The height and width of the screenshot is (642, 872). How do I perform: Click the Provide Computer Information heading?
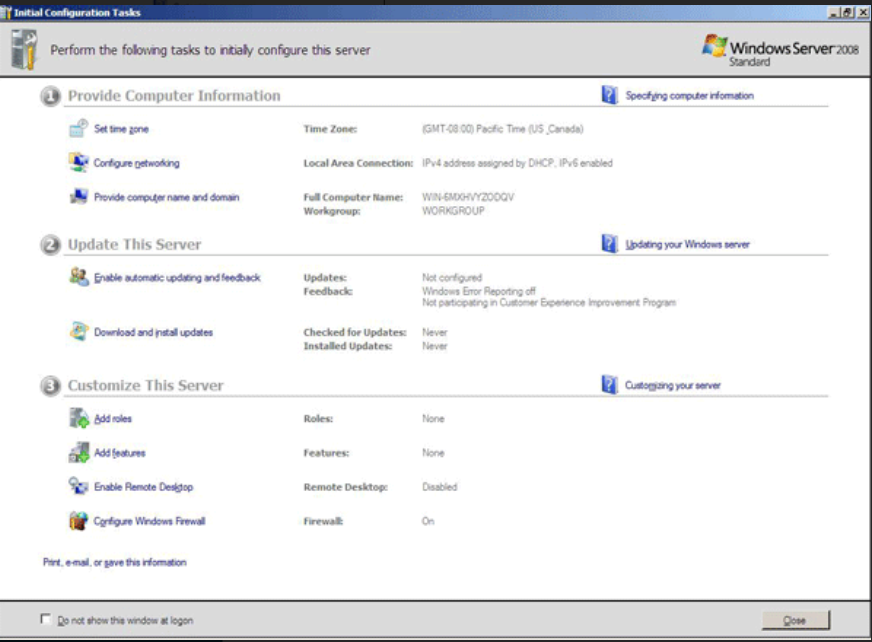click(174, 96)
